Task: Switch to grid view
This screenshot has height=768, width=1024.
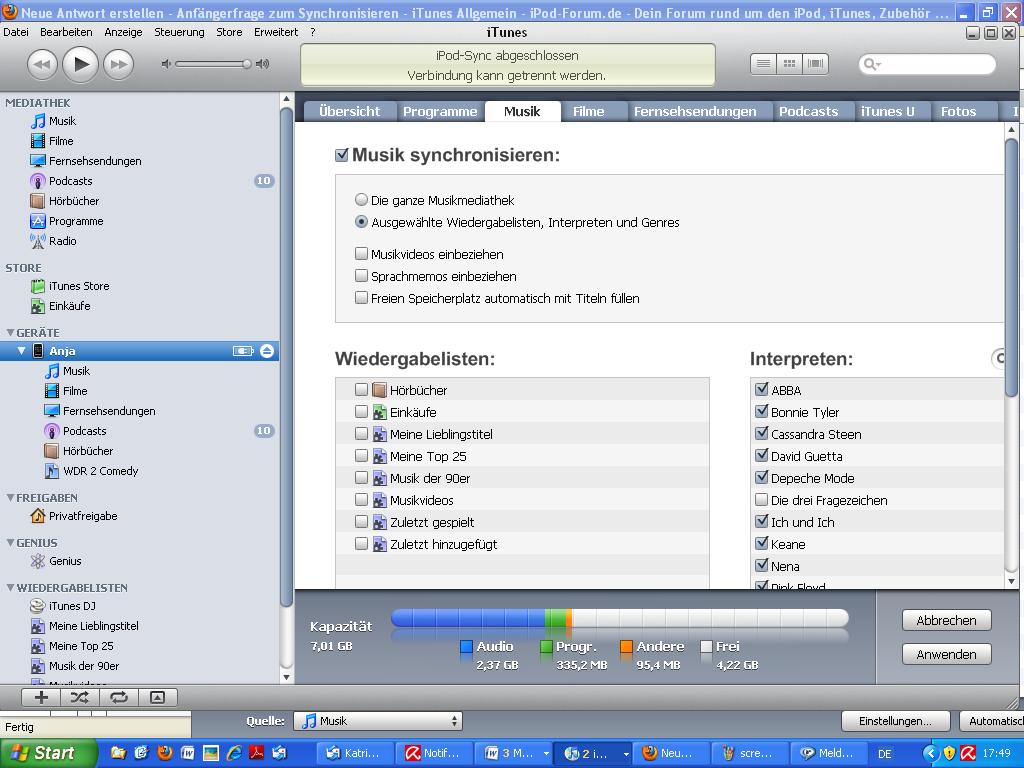Action: 789,63
